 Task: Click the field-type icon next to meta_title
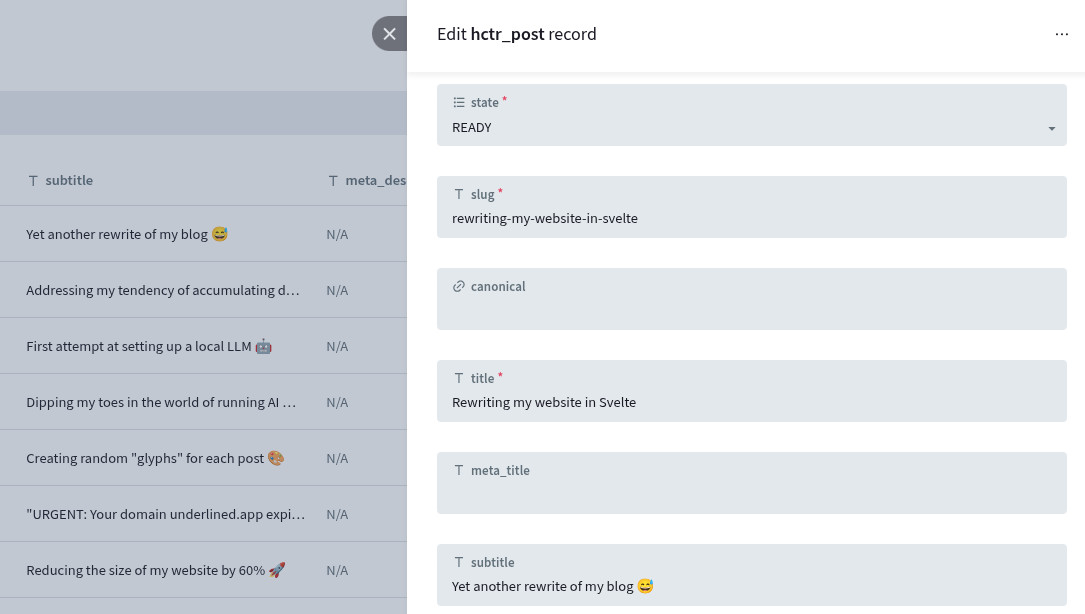(x=459, y=470)
